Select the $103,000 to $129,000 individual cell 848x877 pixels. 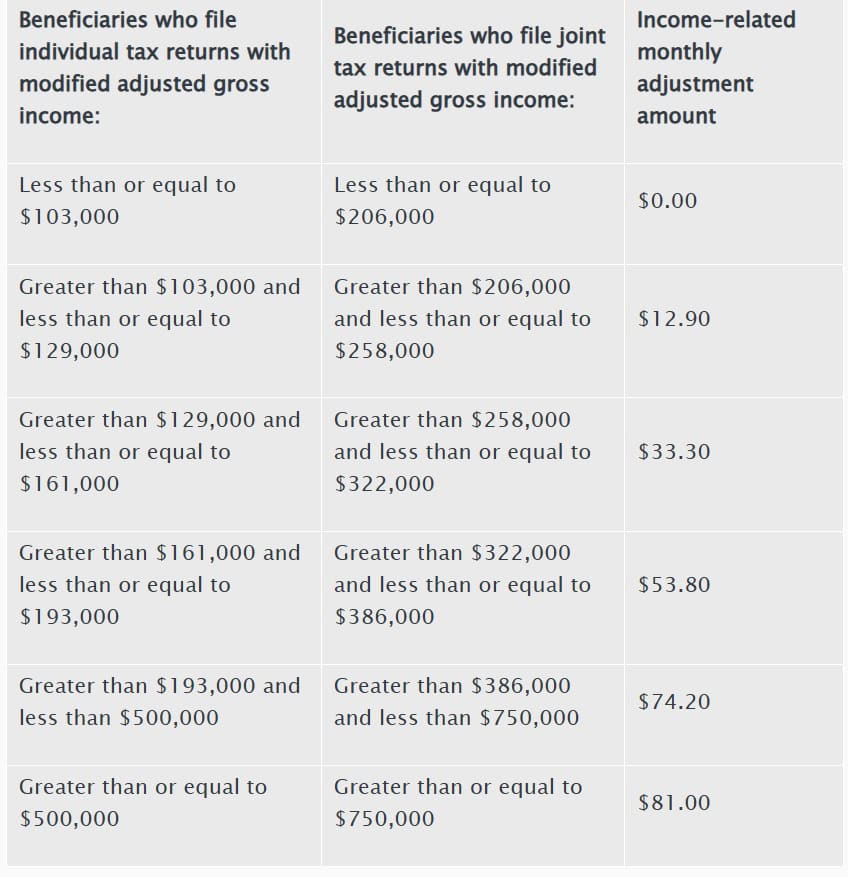pos(160,319)
